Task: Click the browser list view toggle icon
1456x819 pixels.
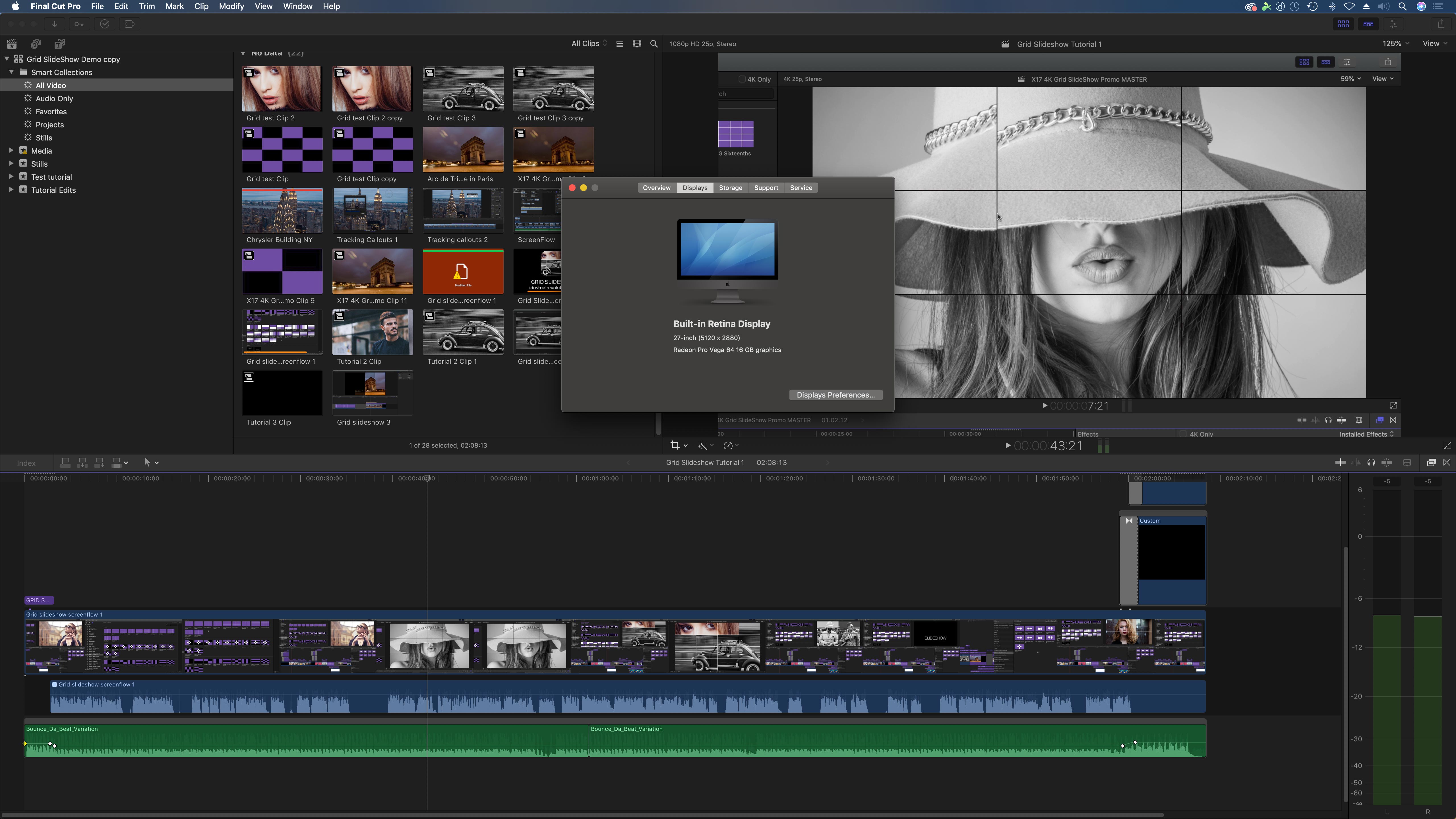Action: tap(619, 44)
